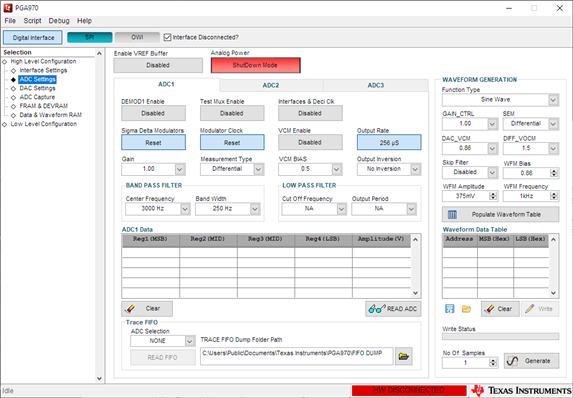Image resolution: width=573 pixels, height=398 pixels.
Task: Adjust WFM Frequency stepper arrows
Action: point(554,196)
